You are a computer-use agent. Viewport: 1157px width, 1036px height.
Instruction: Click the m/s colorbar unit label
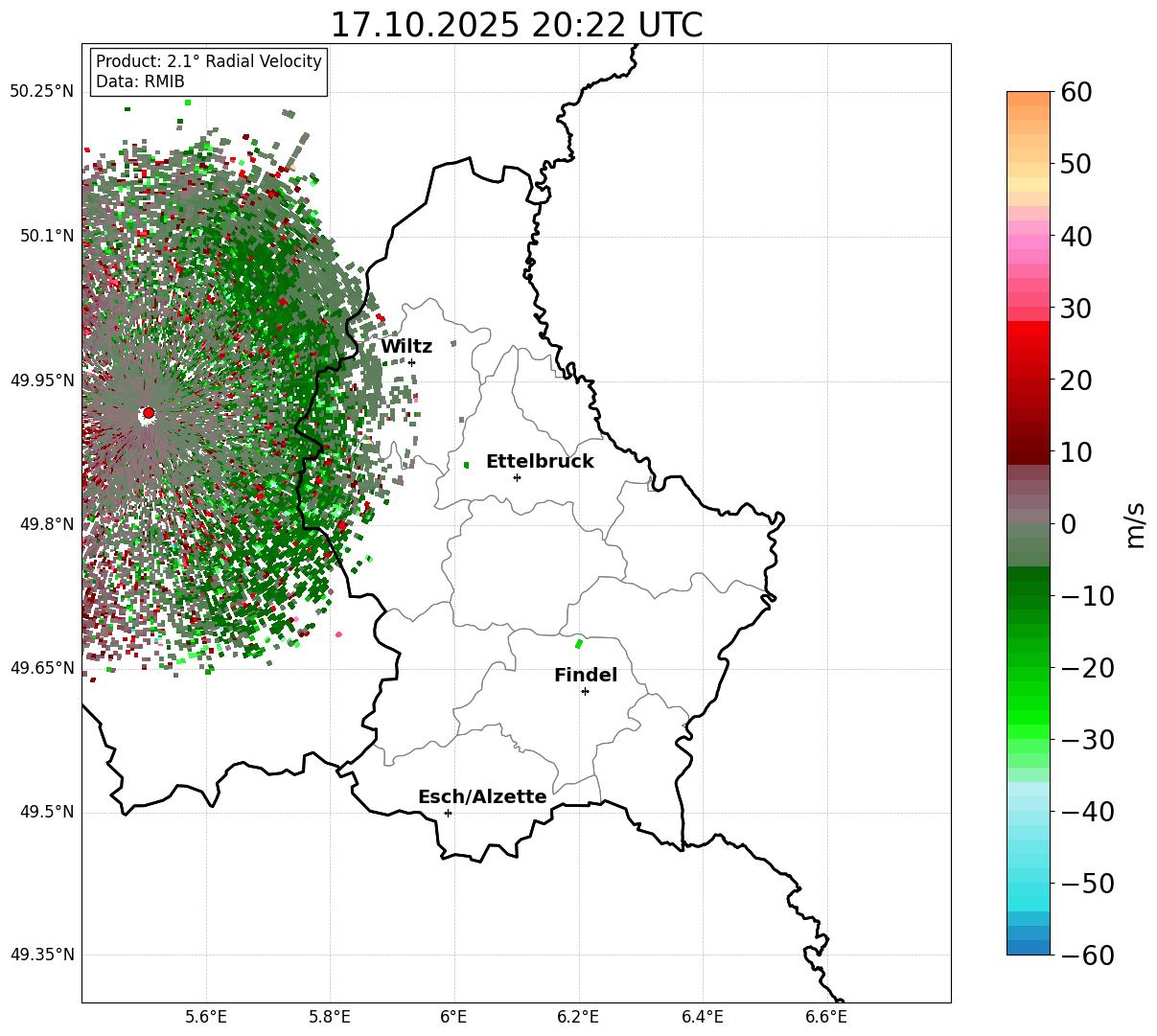tap(1136, 523)
